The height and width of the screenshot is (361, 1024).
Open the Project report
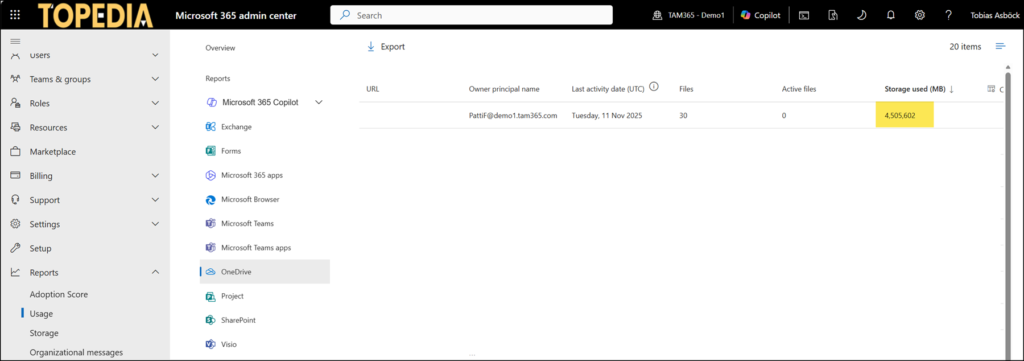coord(232,296)
